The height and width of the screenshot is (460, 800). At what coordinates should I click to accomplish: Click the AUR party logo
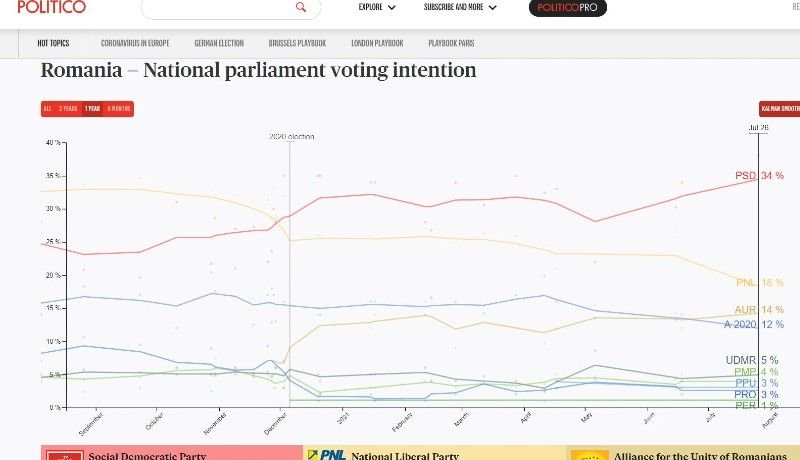(589, 455)
